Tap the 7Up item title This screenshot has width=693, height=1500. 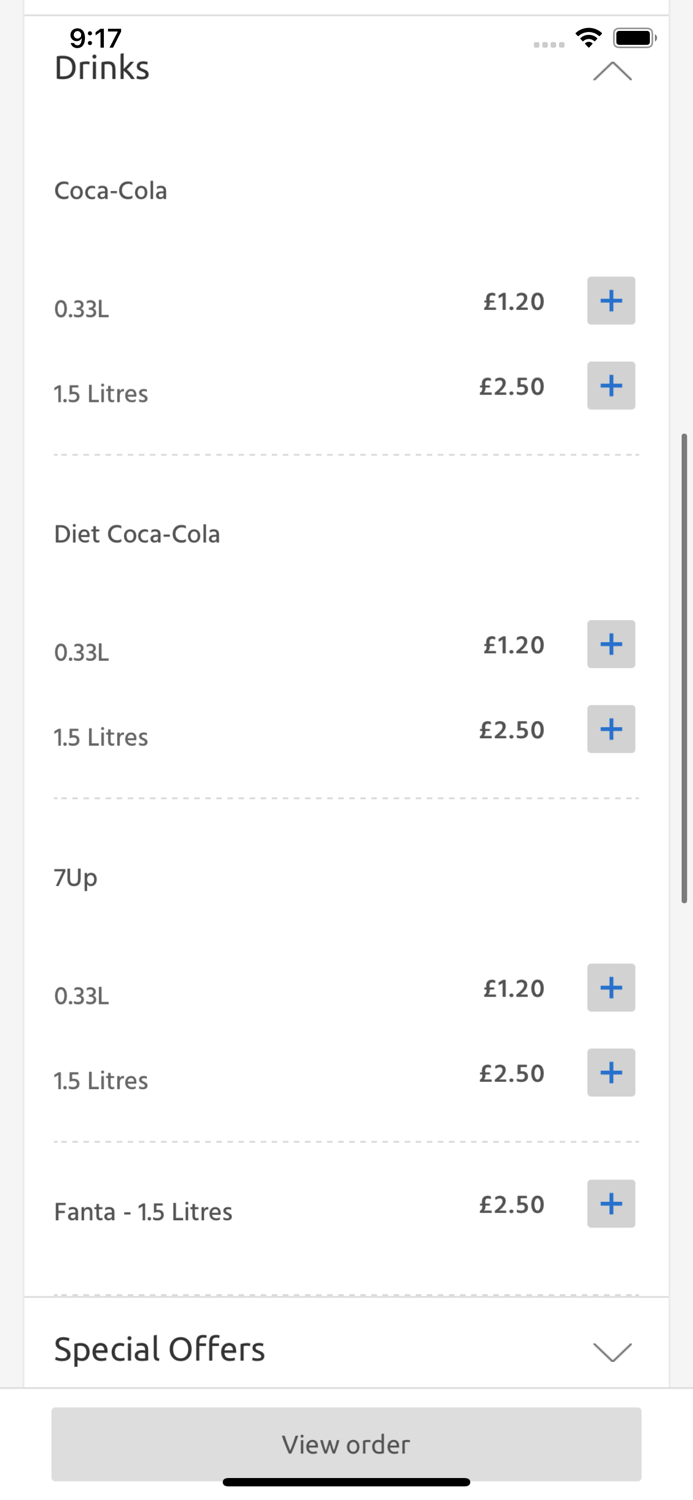point(76,877)
